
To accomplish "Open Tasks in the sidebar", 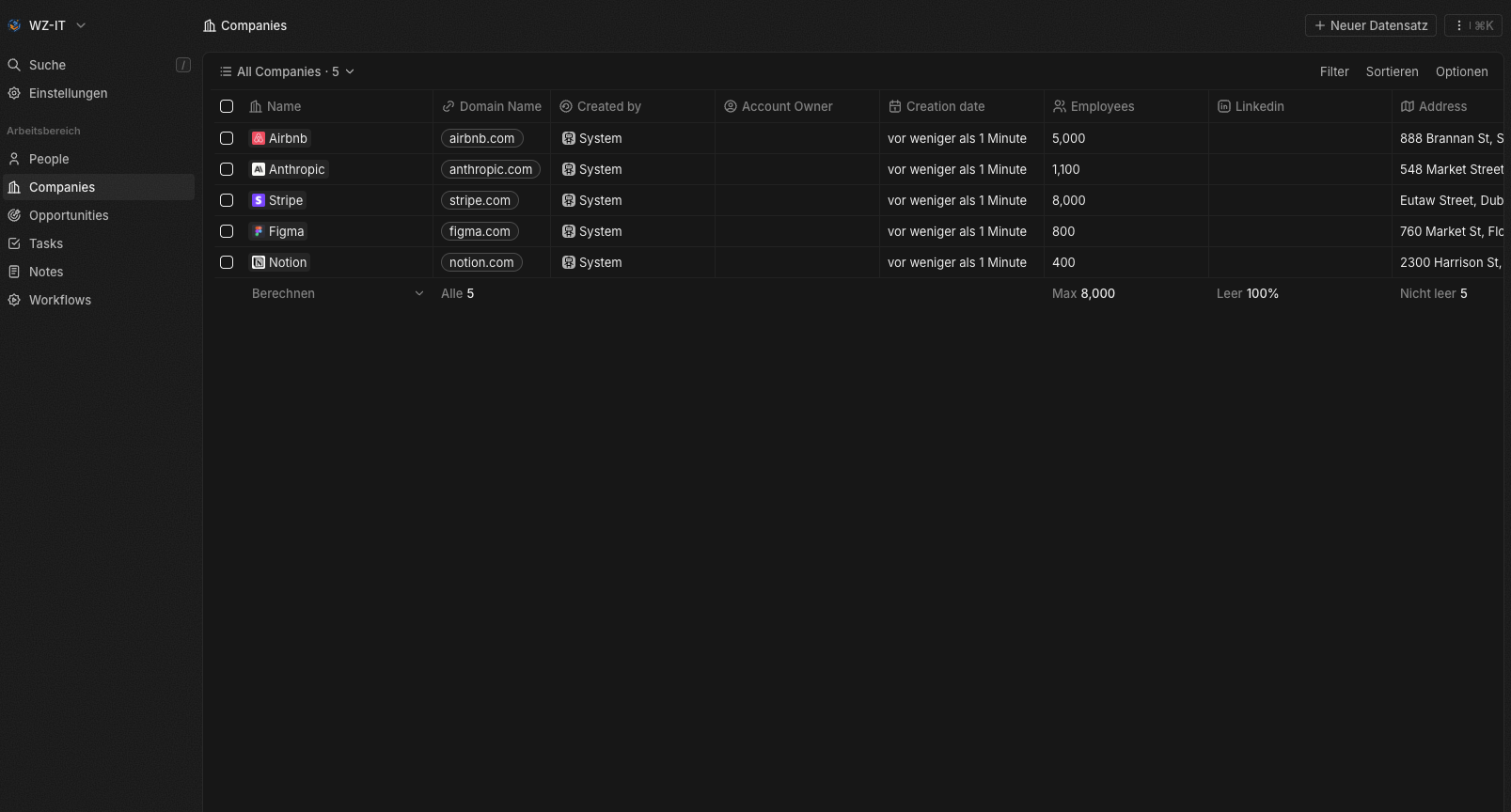I will click(x=99, y=243).
